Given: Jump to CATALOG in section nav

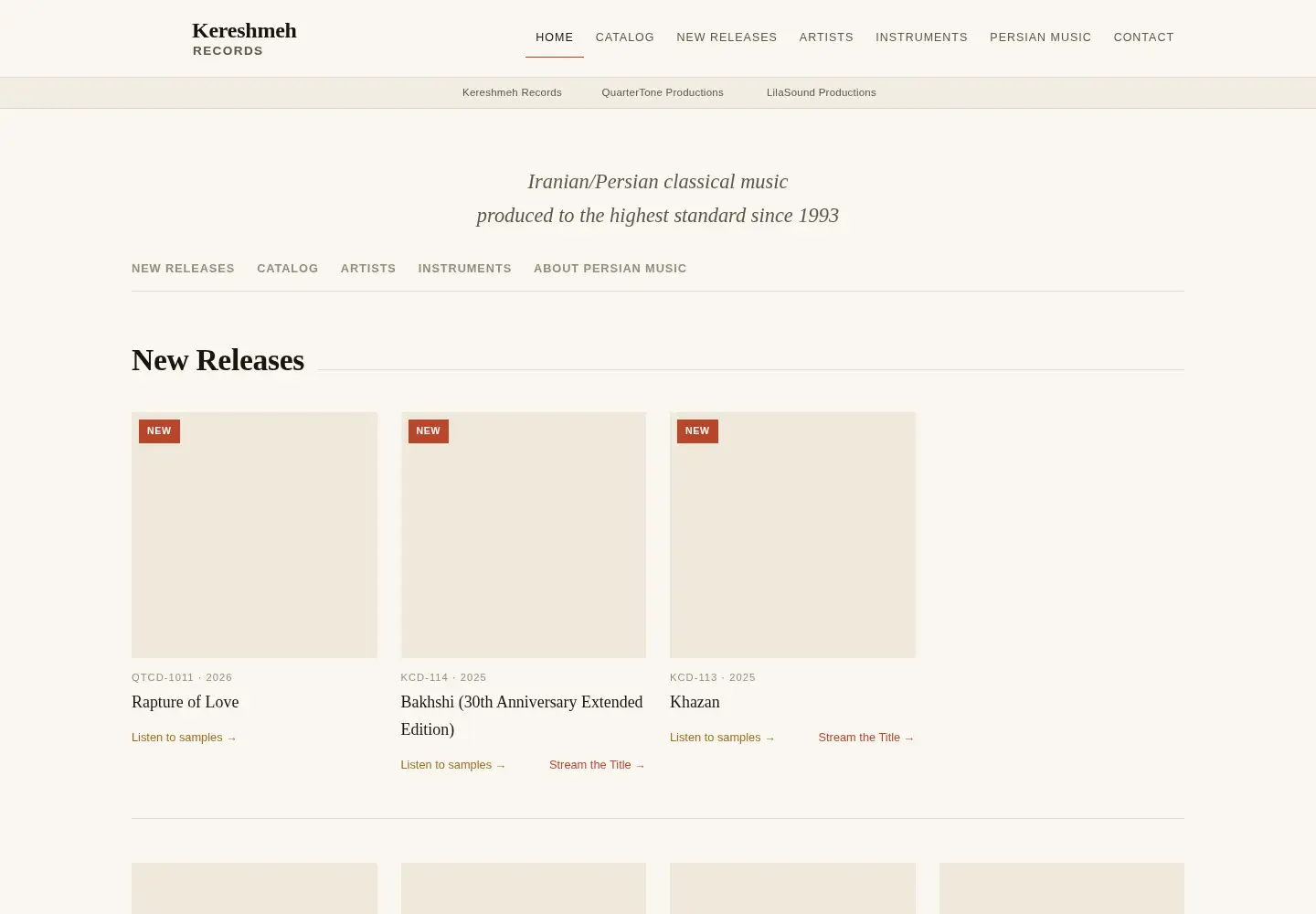Looking at the screenshot, I should pos(288,269).
